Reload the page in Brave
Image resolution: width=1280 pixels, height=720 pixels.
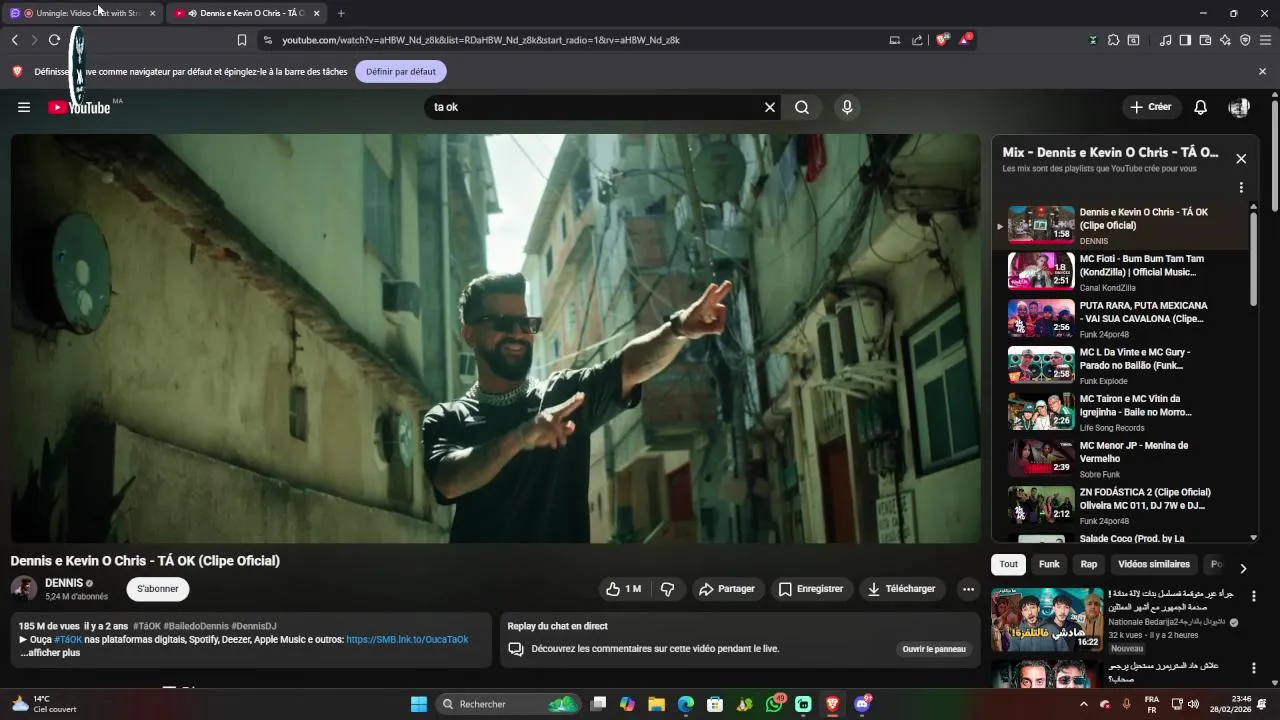click(x=54, y=40)
